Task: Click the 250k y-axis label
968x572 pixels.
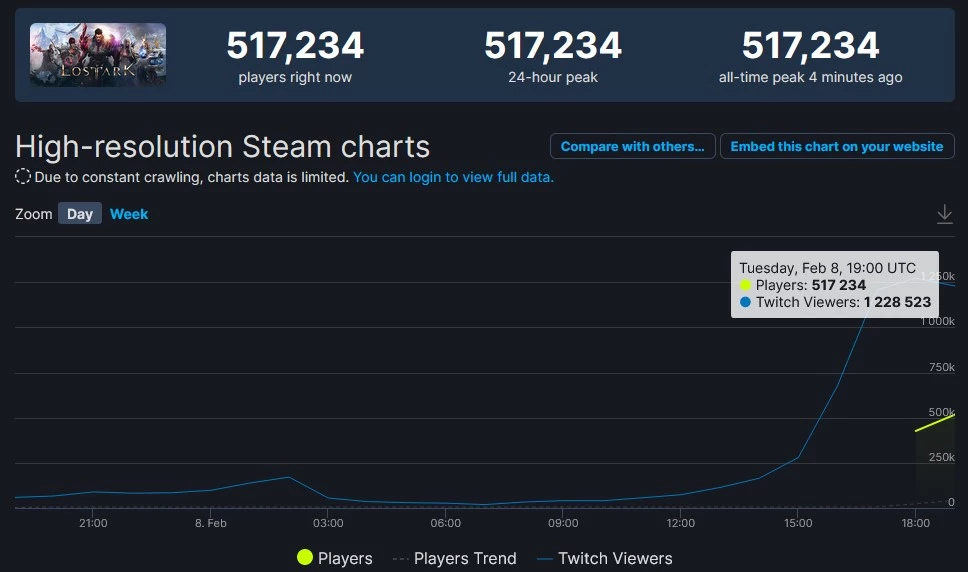Action: click(941, 457)
